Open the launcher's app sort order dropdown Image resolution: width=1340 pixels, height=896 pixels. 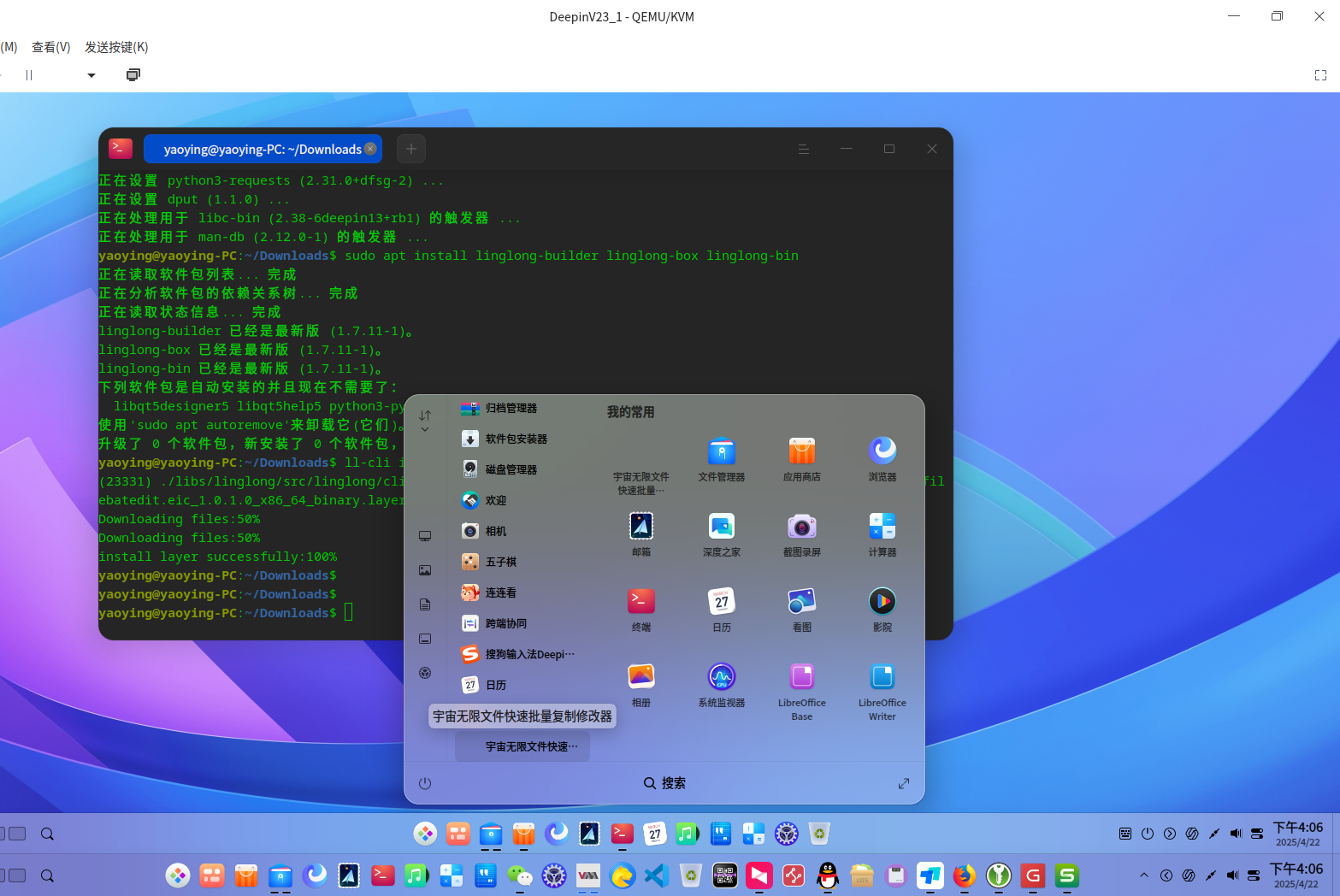tap(425, 421)
